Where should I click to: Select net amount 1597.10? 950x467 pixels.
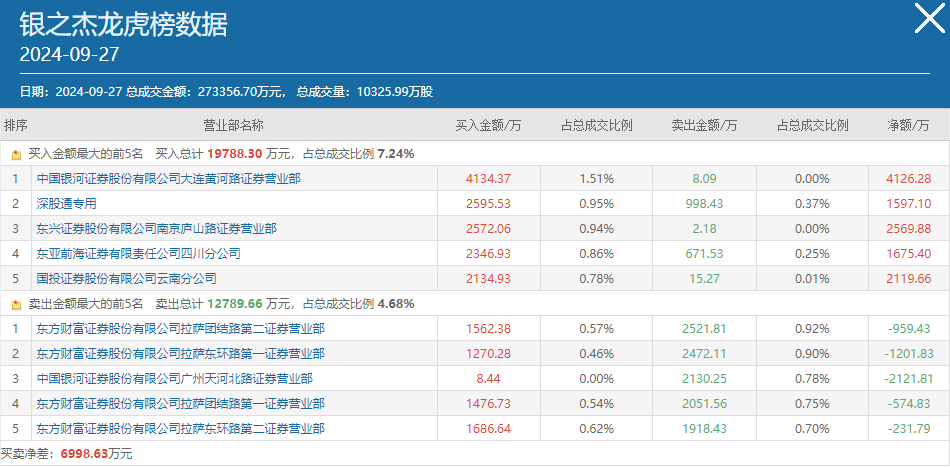pos(908,204)
